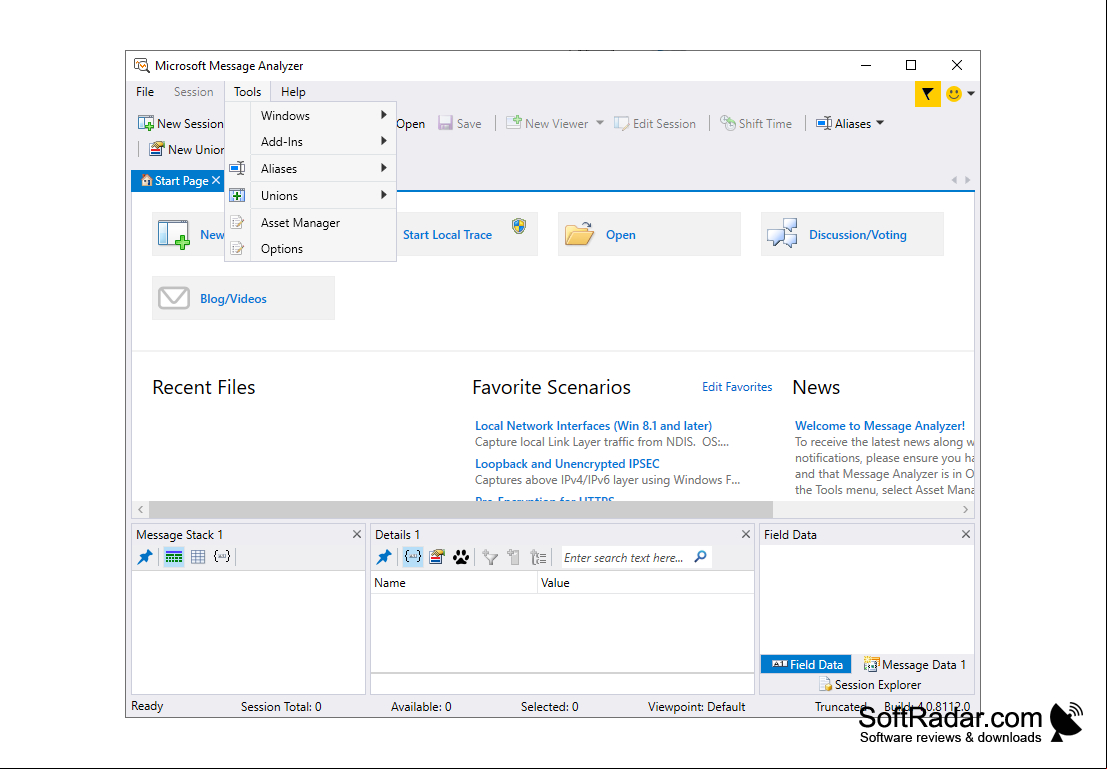Close the Start Page tab
Image resolution: width=1107 pixels, height=769 pixels.
point(216,181)
